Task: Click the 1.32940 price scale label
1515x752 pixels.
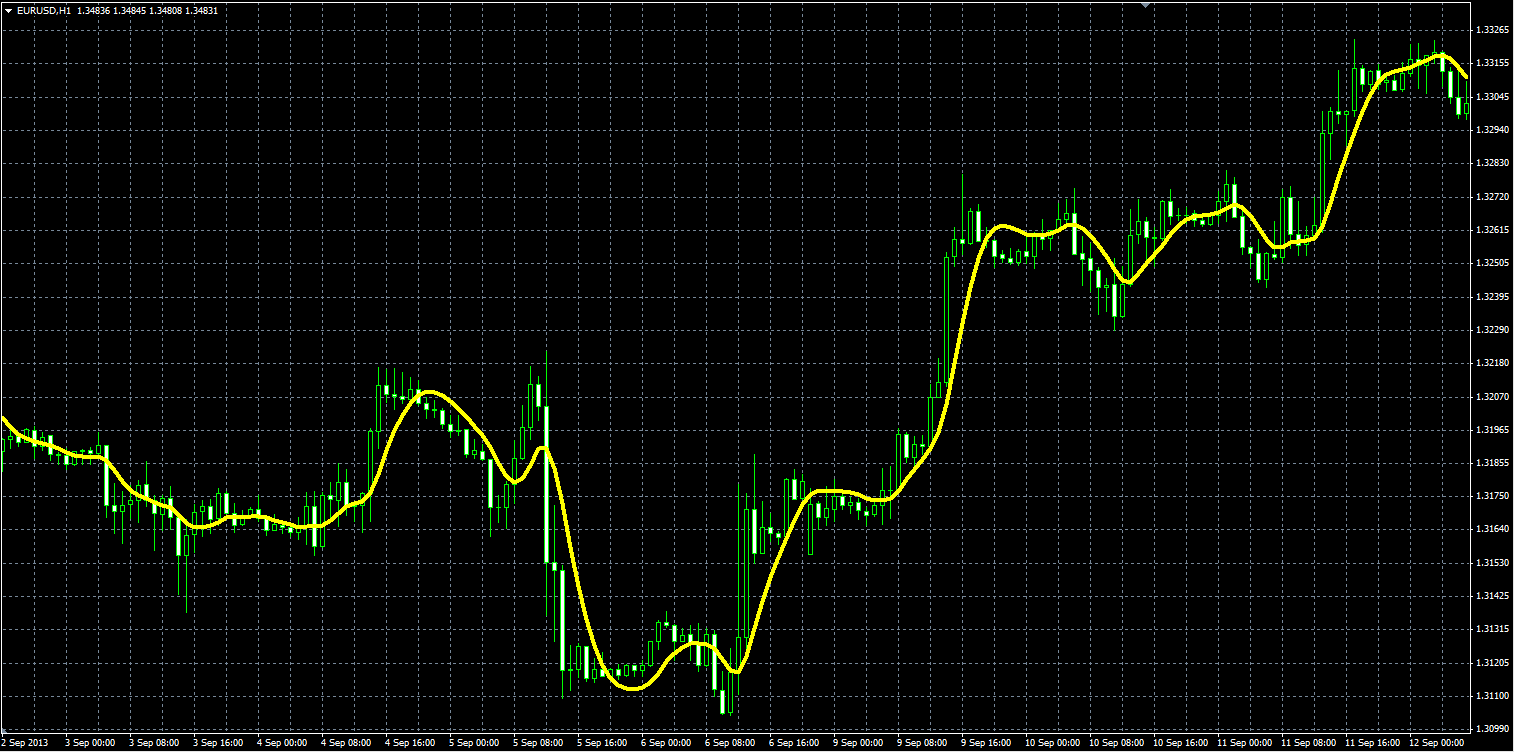Action: tap(1492, 130)
